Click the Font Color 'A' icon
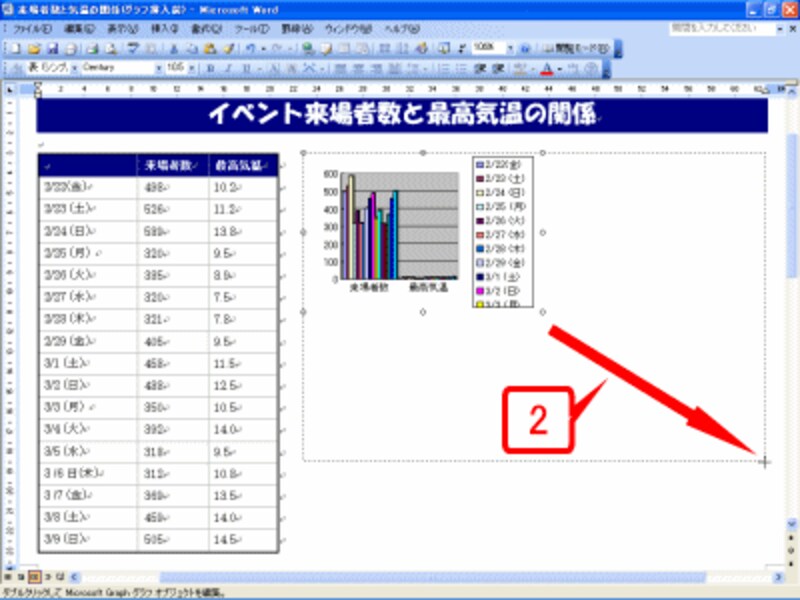800x600 pixels. pyautogui.click(x=545, y=68)
